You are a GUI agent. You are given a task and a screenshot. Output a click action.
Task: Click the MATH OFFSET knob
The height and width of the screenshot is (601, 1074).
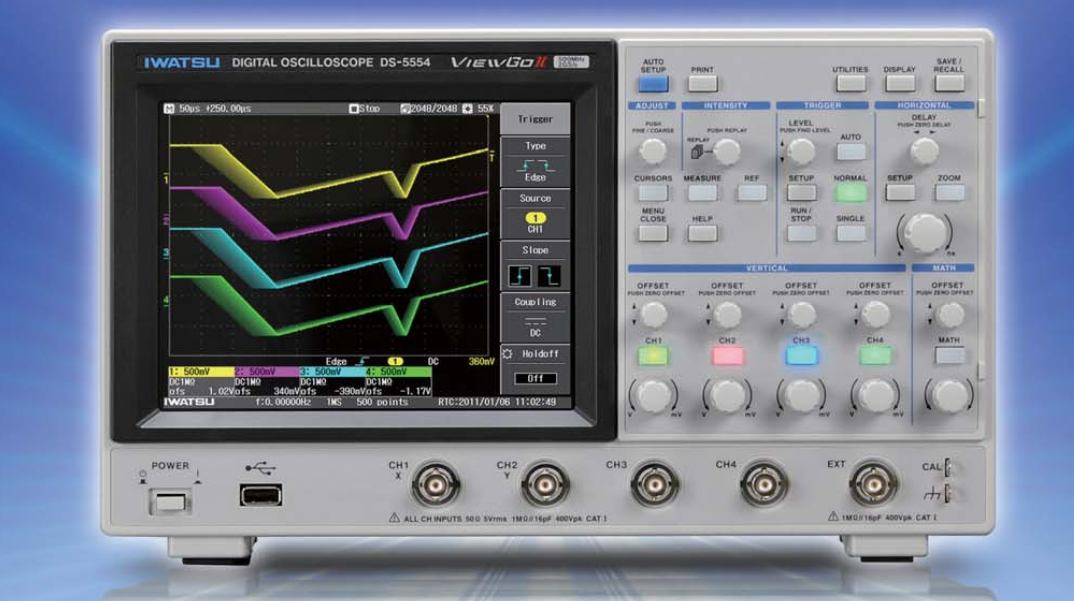[949, 315]
